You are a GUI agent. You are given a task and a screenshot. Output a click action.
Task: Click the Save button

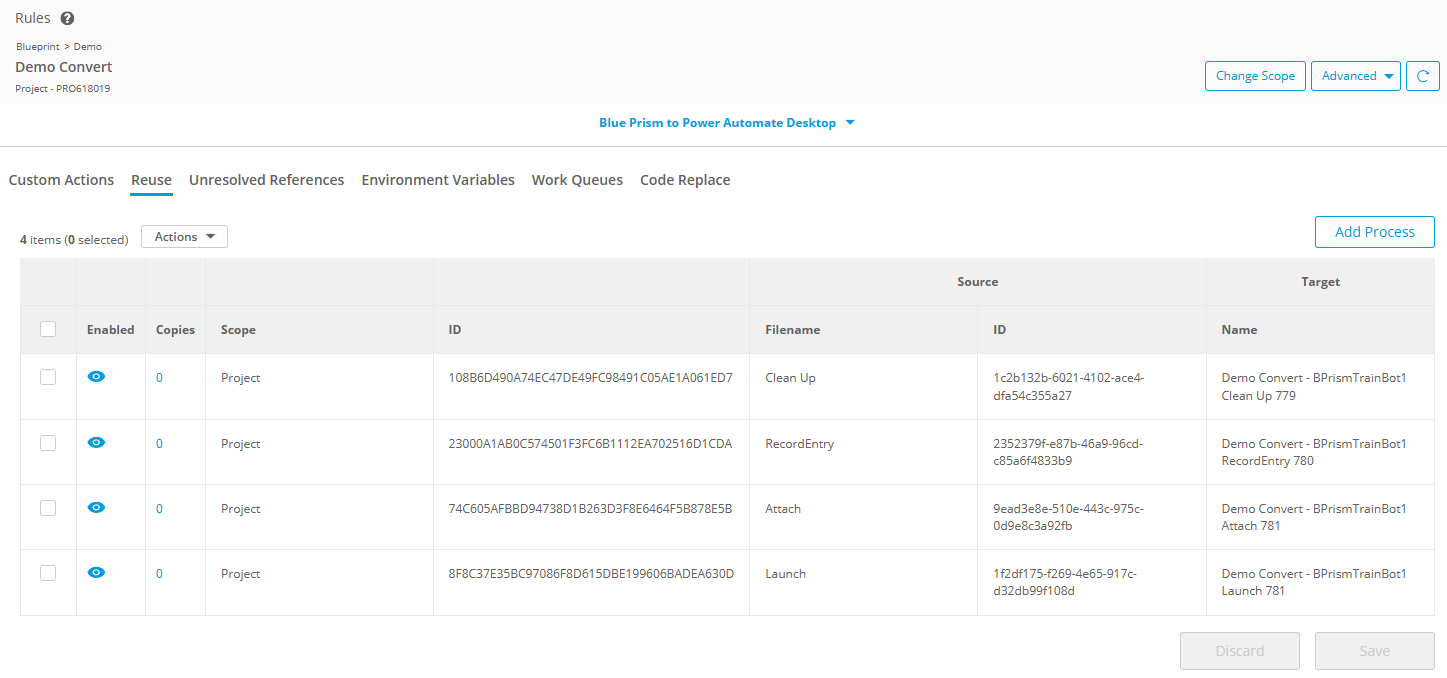[x=1374, y=651]
